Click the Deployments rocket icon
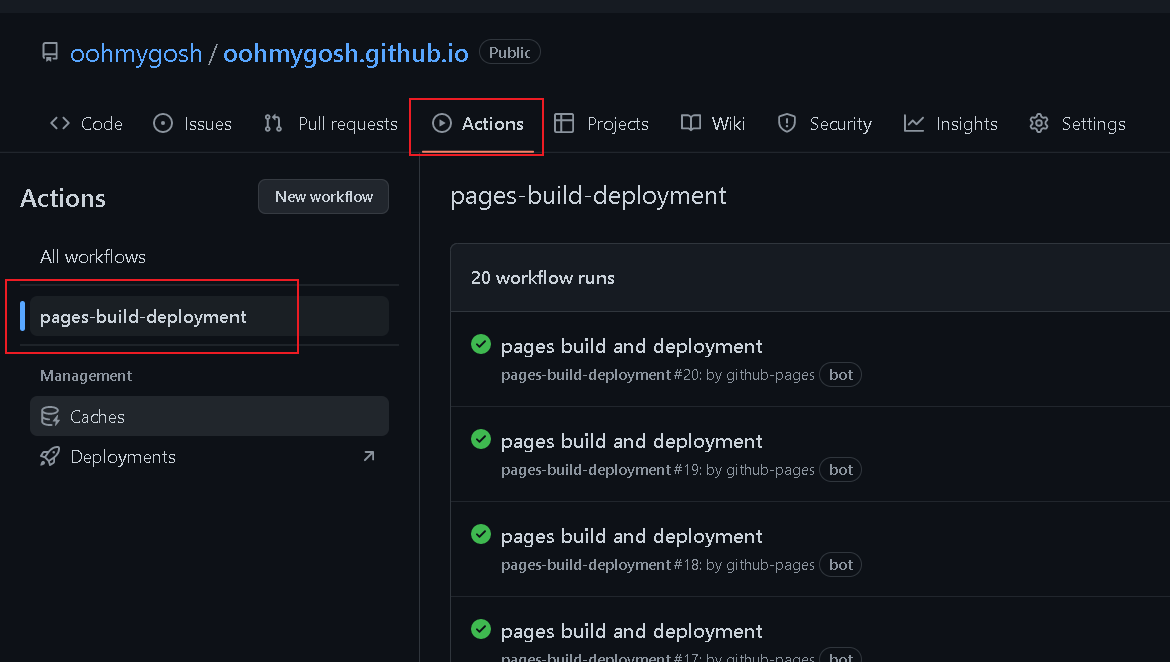Viewport: 1170px width, 662px height. click(50, 456)
